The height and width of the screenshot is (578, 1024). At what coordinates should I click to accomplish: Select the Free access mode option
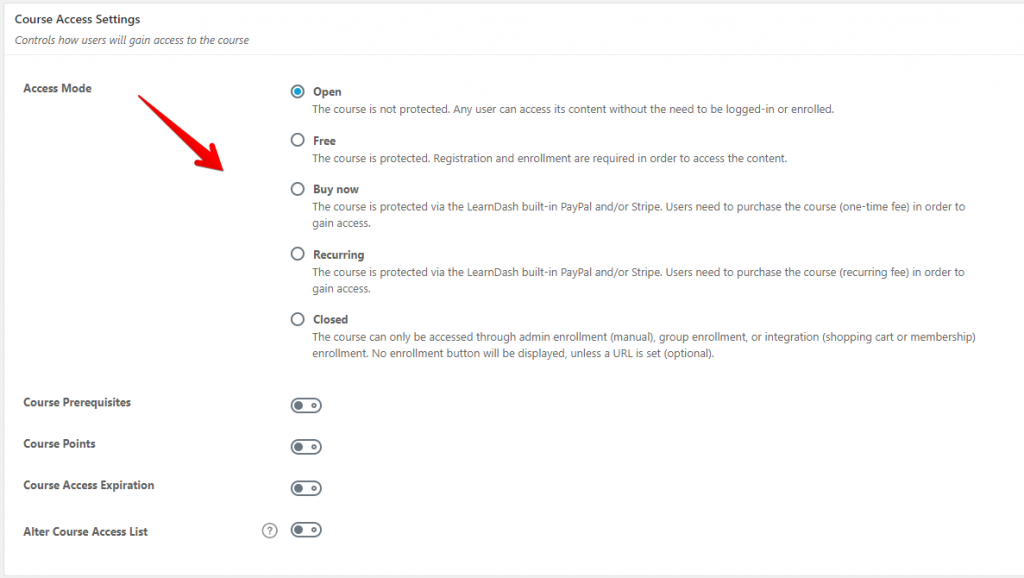[297, 140]
